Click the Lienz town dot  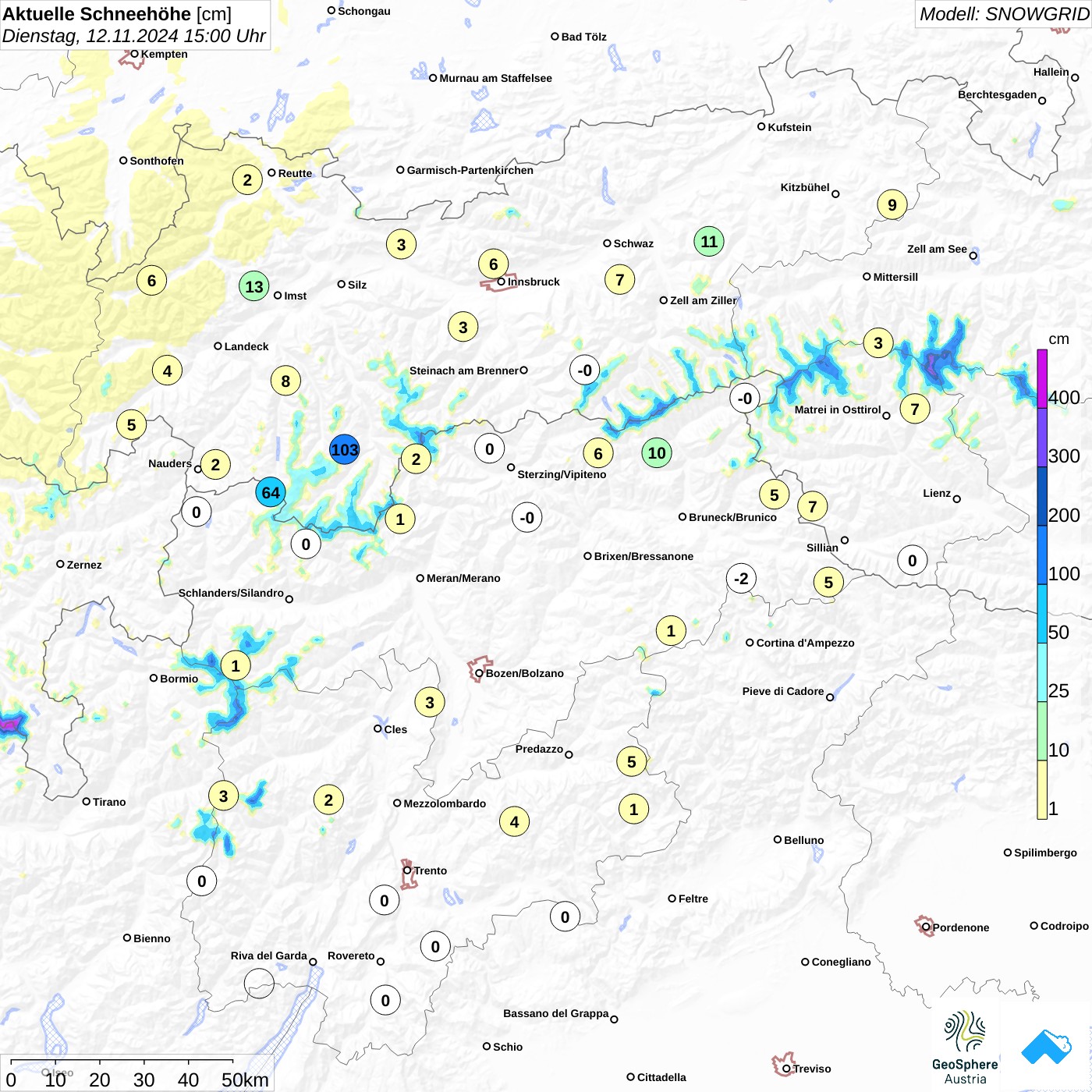pos(957,499)
